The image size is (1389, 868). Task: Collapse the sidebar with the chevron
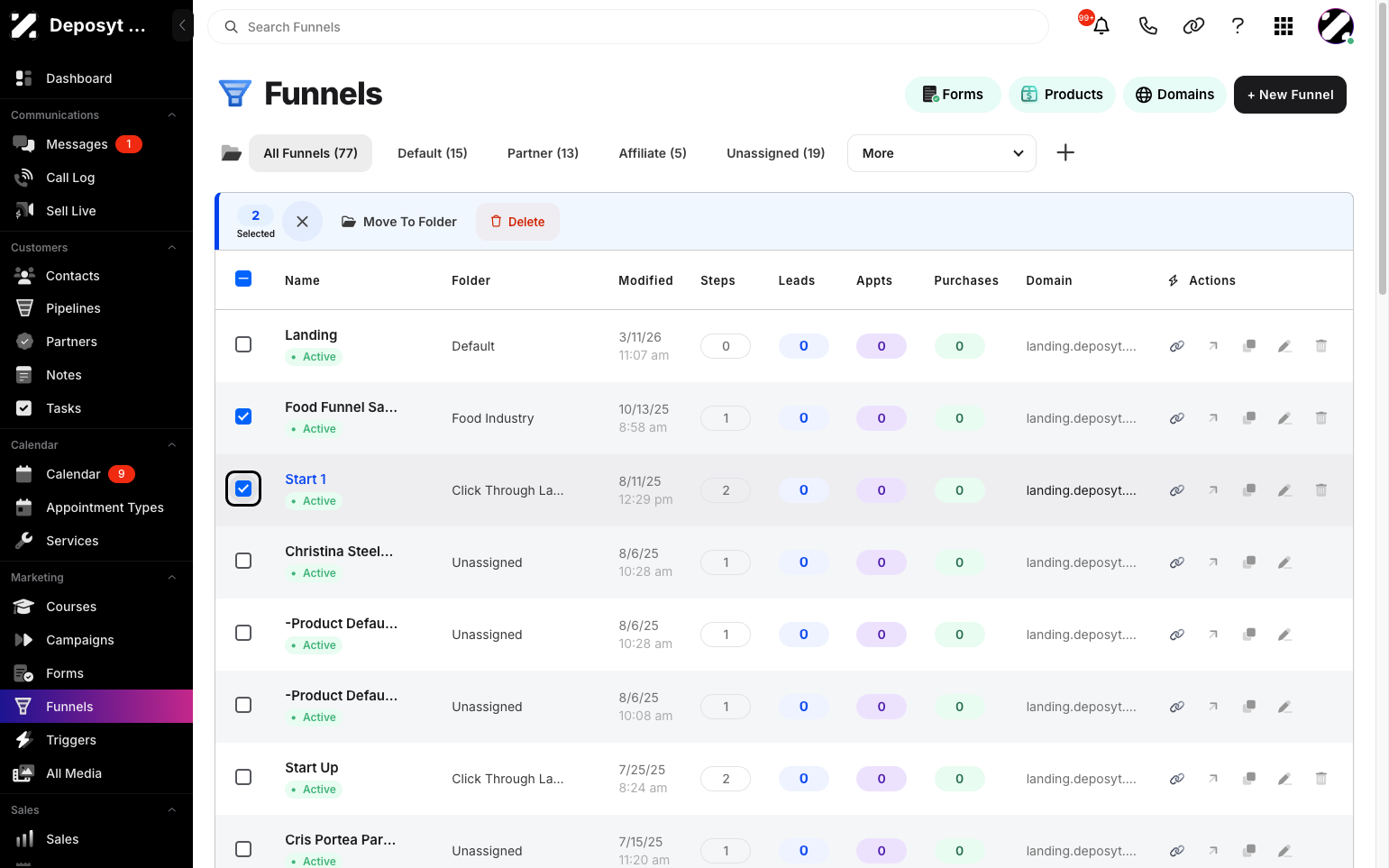pyautogui.click(x=182, y=25)
